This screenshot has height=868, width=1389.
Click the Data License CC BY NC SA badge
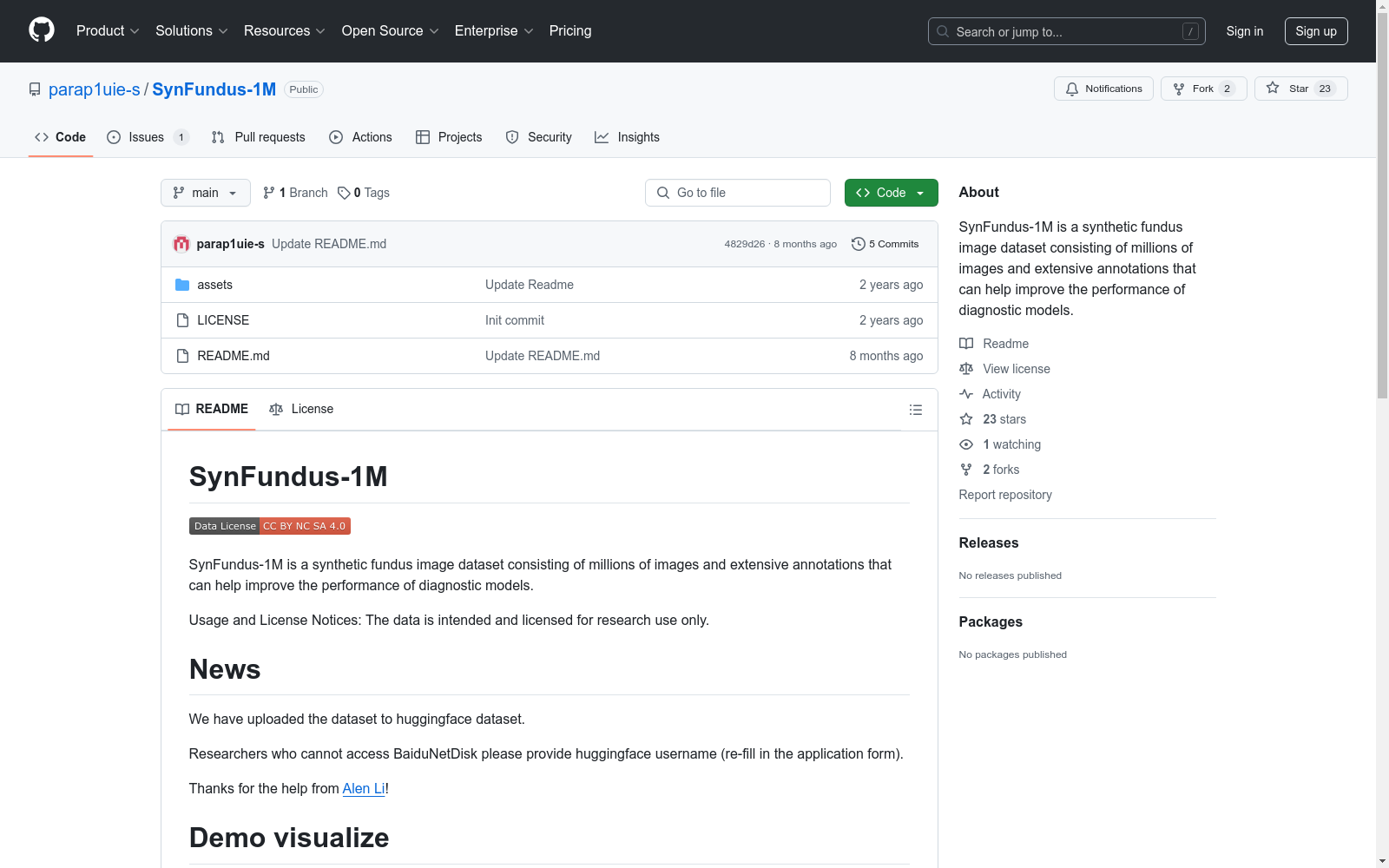tap(270, 526)
